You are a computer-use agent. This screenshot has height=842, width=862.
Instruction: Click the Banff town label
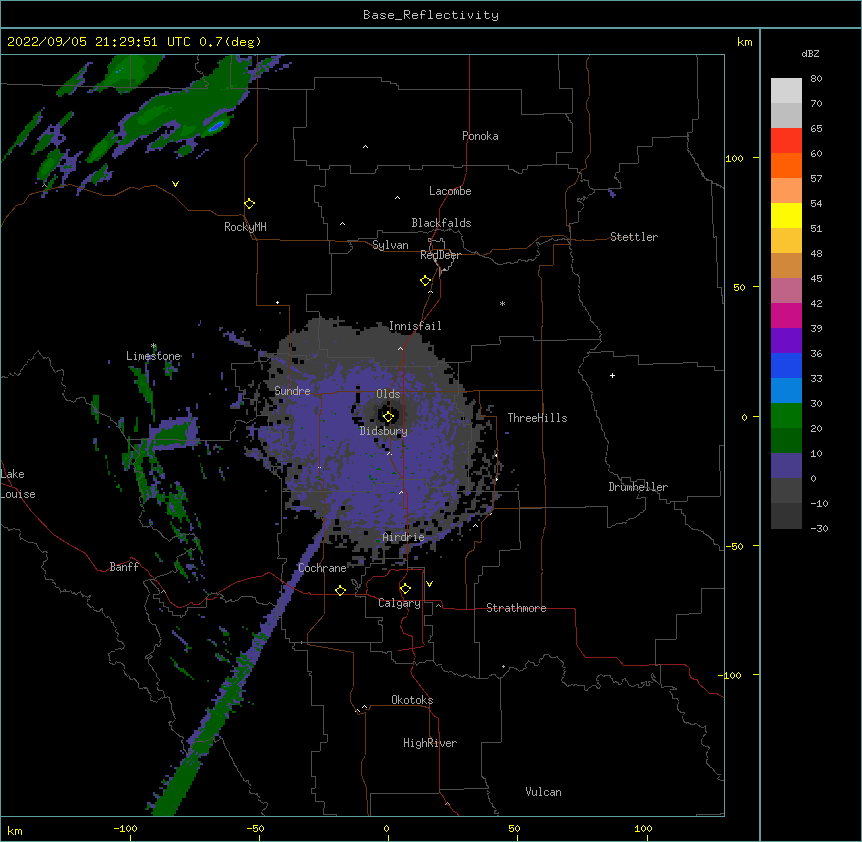tap(124, 567)
